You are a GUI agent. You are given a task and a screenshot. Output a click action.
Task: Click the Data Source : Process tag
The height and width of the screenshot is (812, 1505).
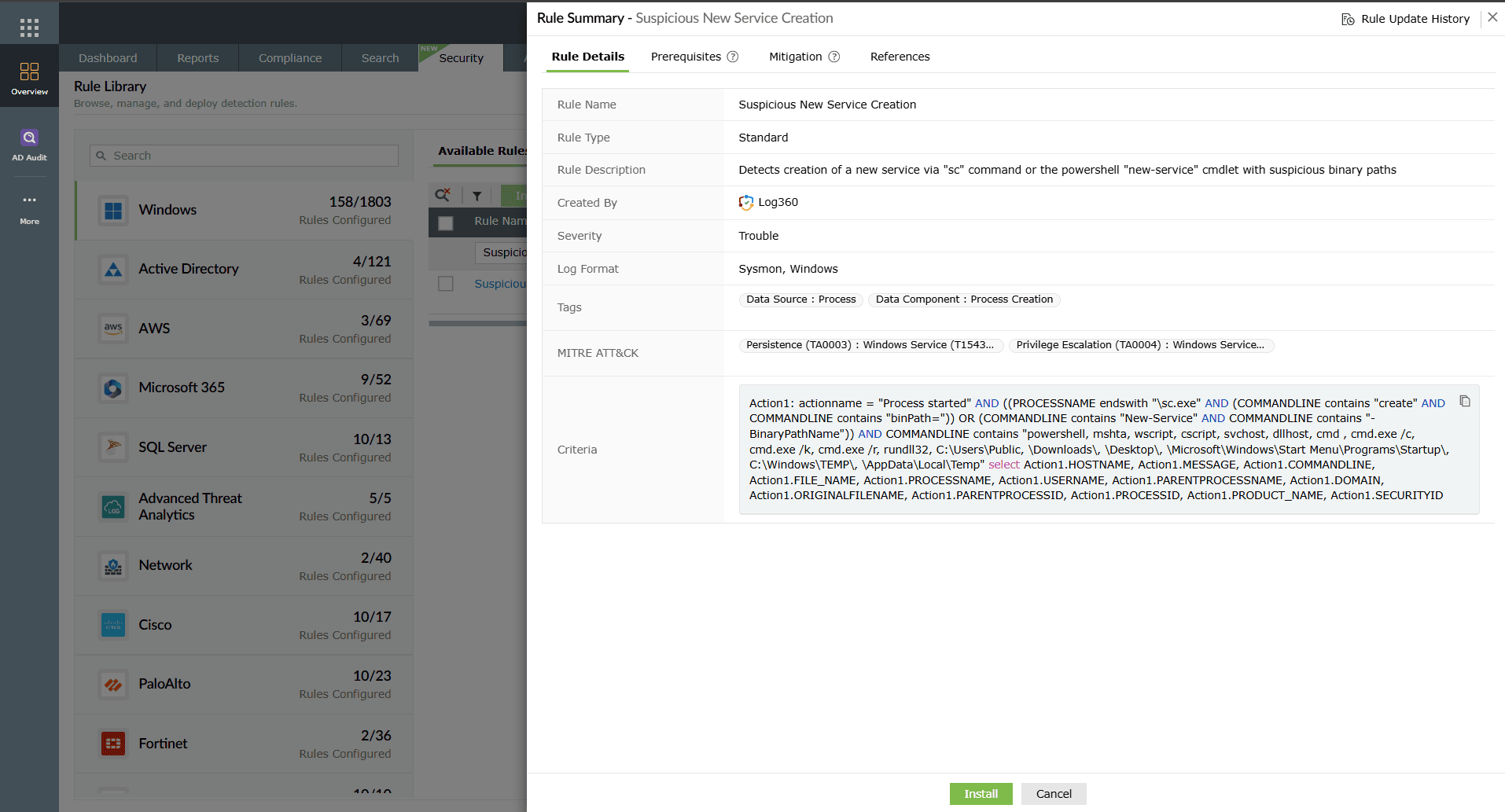coord(800,299)
